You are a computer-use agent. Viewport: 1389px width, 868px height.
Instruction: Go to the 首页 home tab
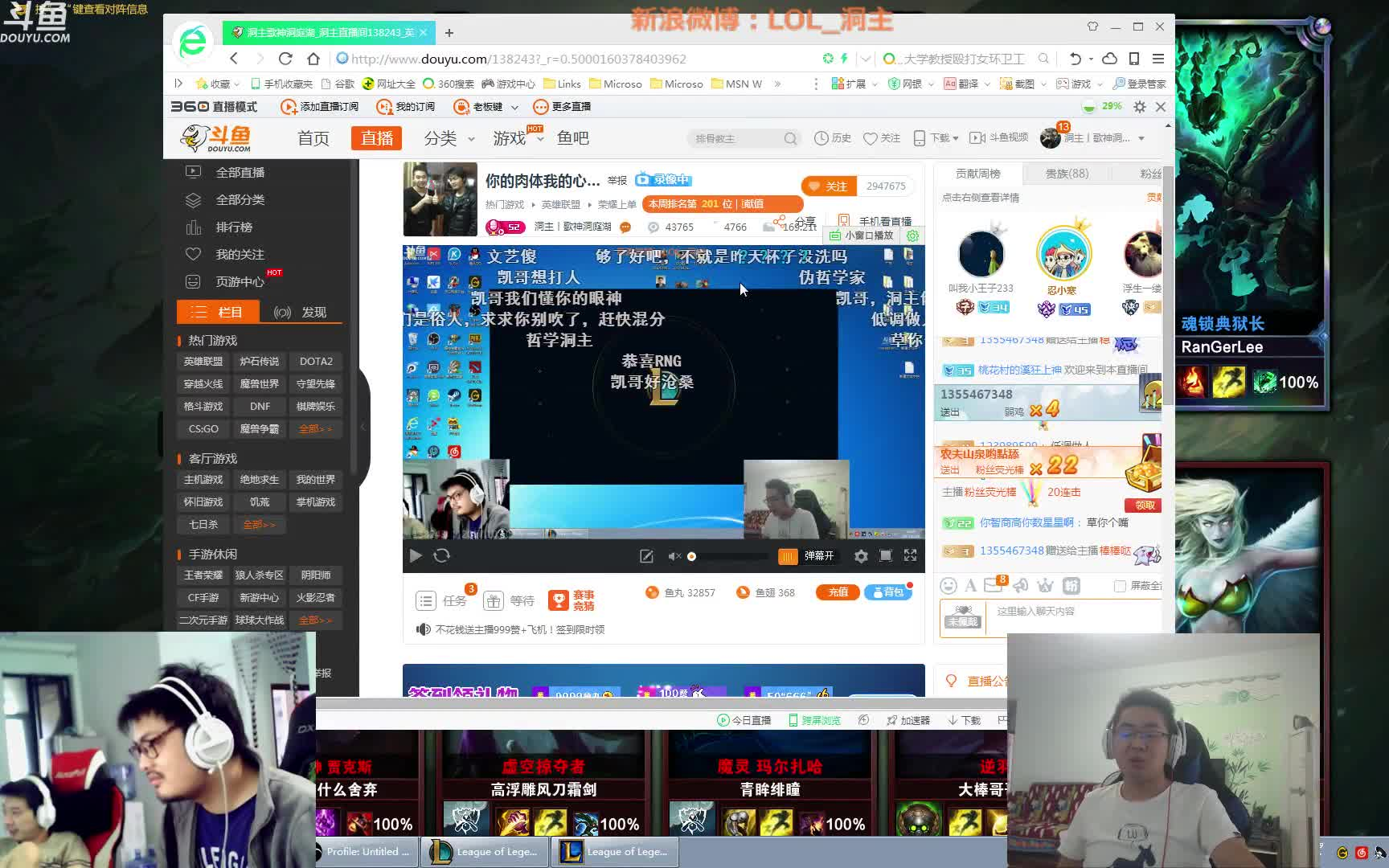tap(313, 138)
